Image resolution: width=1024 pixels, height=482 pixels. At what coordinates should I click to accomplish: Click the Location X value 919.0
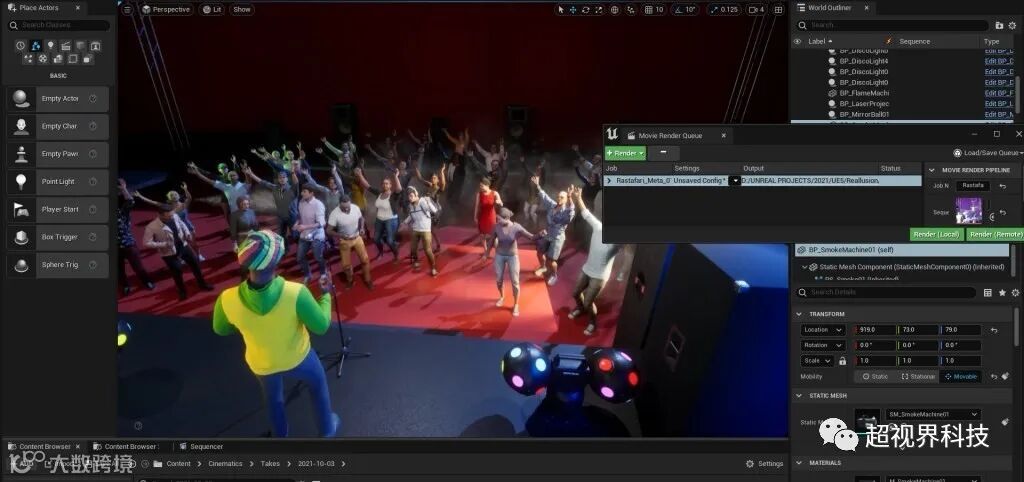[x=875, y=330]
